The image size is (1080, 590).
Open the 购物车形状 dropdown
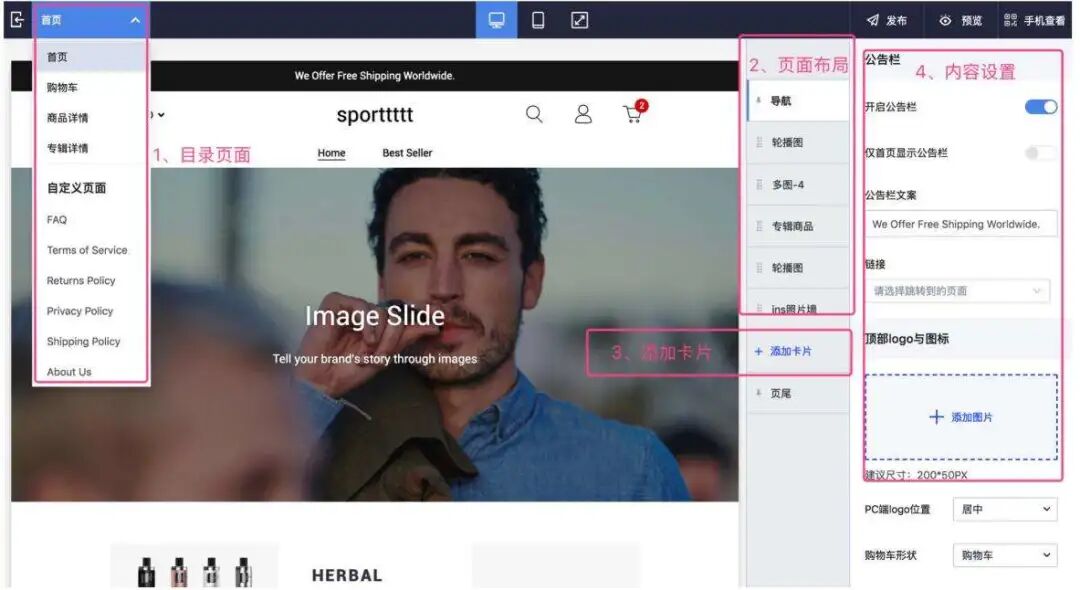pyautogui.click(x=1004, y=555)
